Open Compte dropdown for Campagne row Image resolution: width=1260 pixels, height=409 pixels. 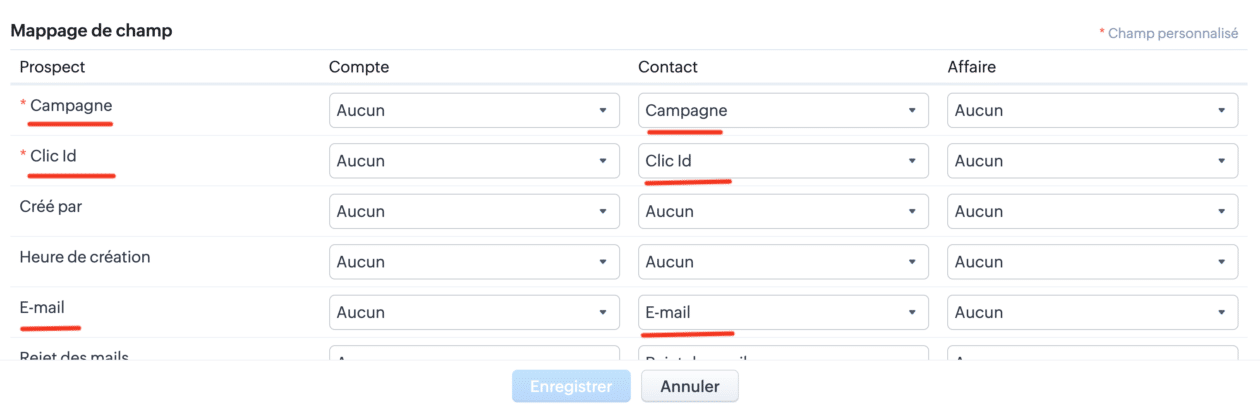(x=474, y=111)
